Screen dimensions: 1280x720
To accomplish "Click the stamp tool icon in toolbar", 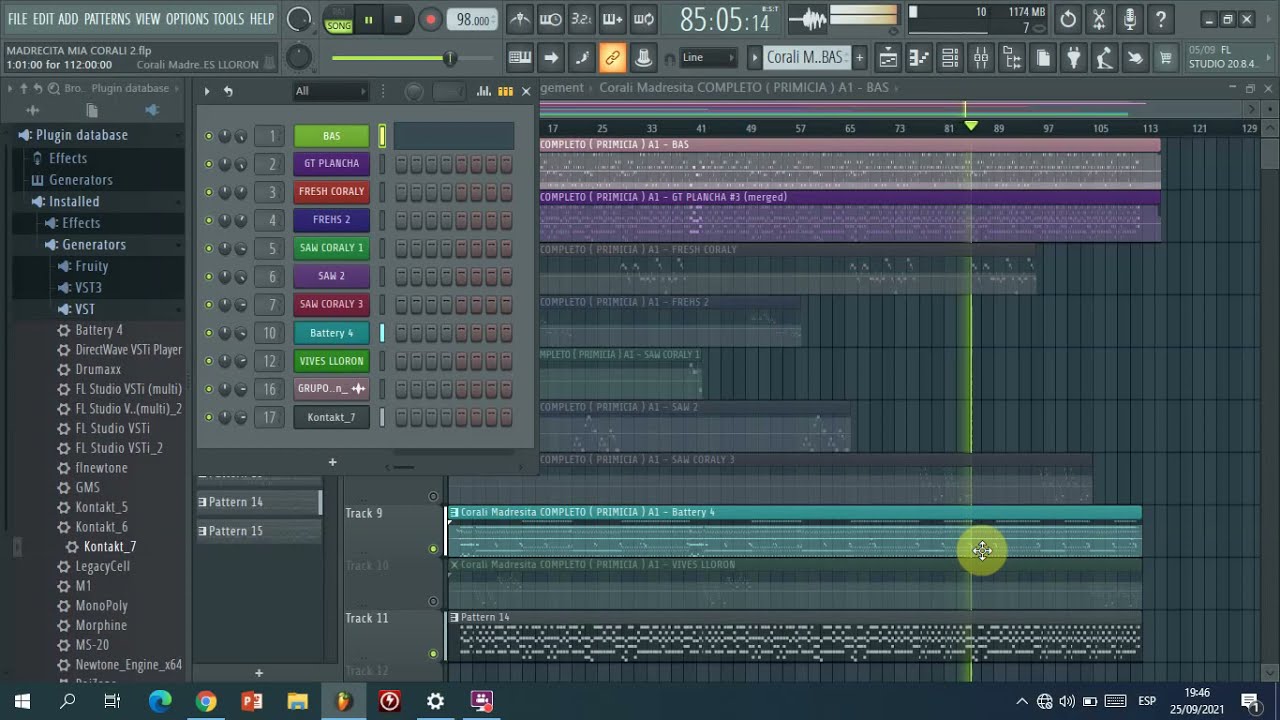I will tap(644, 58).
